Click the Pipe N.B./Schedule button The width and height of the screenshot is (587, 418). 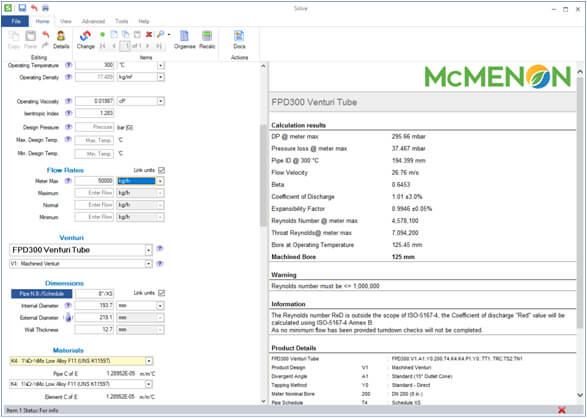click(42, 294)
